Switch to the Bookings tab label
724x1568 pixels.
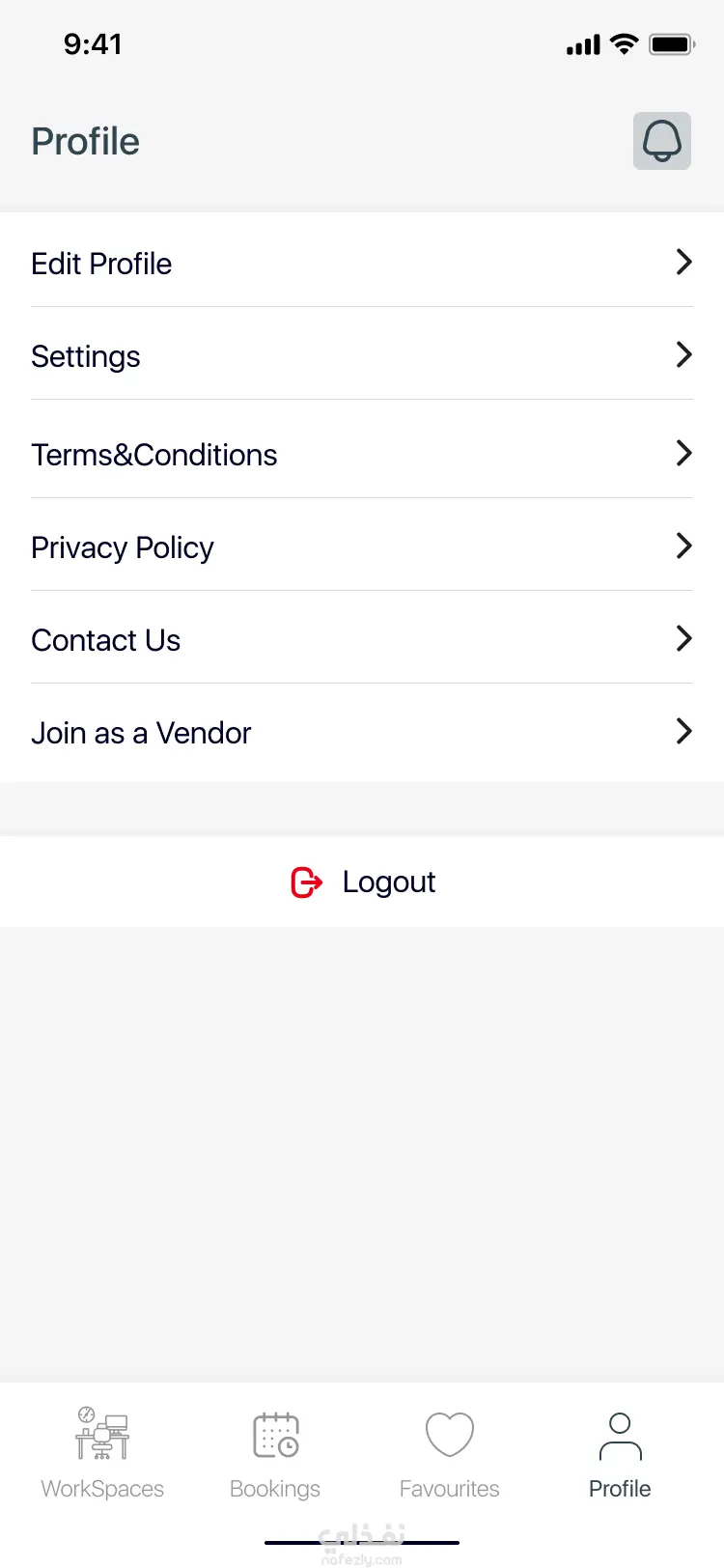(275, 1489)
